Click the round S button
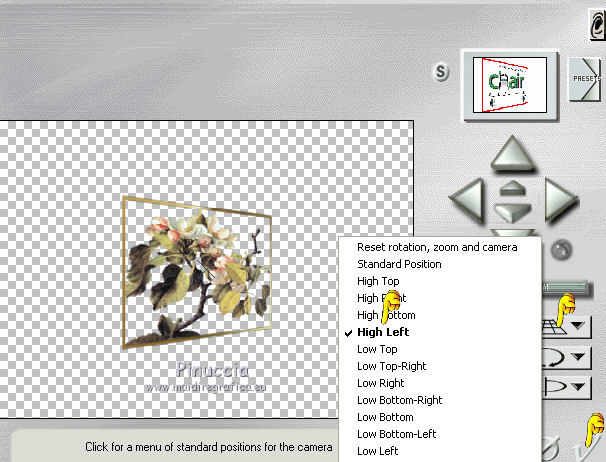The image size is (606, 462). pyautogui.click(x=441, y=72)
